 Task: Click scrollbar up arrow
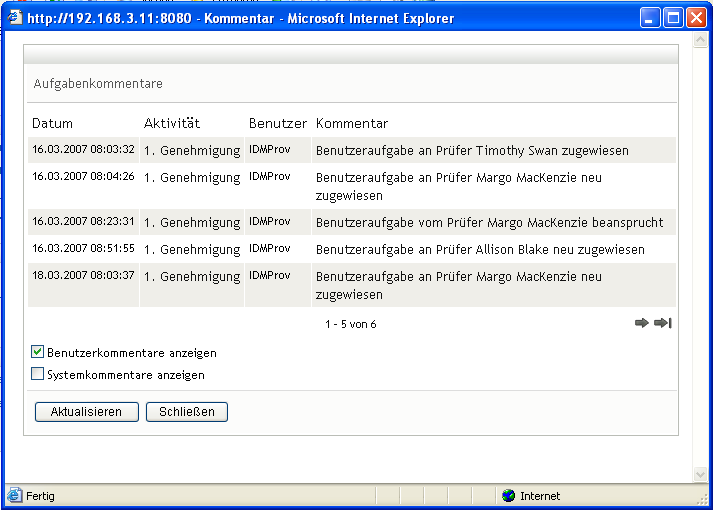tap(700, 40)
